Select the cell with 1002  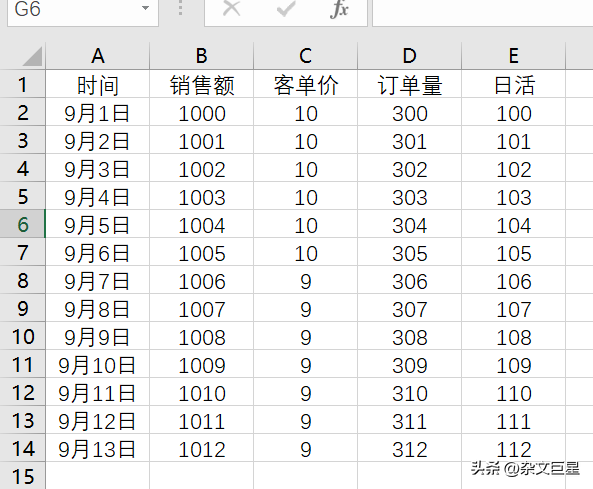pyautogui.click(x=202, y=168)
